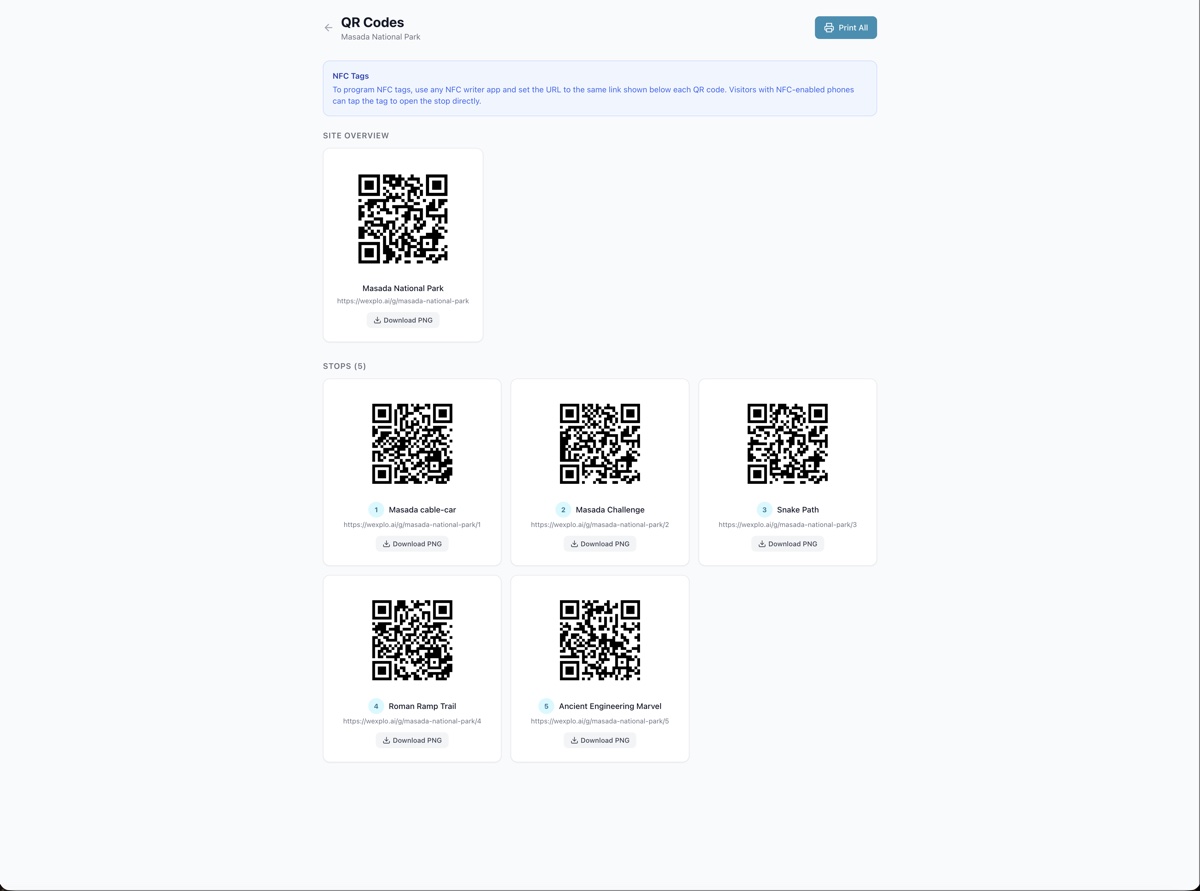Screen dimensions: 1200x891
Task: Click the number 5 badge by Ancient Engineering Marvel
Action: [x=546, y=706]
